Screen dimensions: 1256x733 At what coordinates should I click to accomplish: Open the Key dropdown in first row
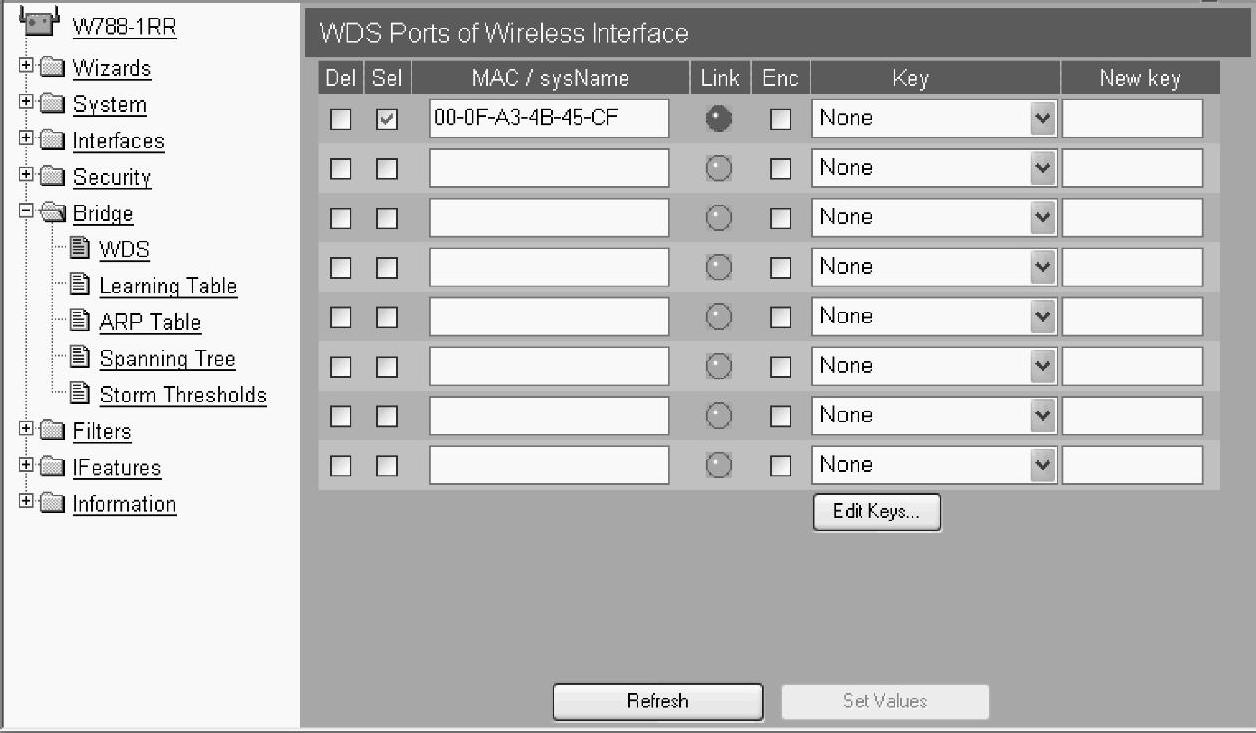[x=934, y=118]
